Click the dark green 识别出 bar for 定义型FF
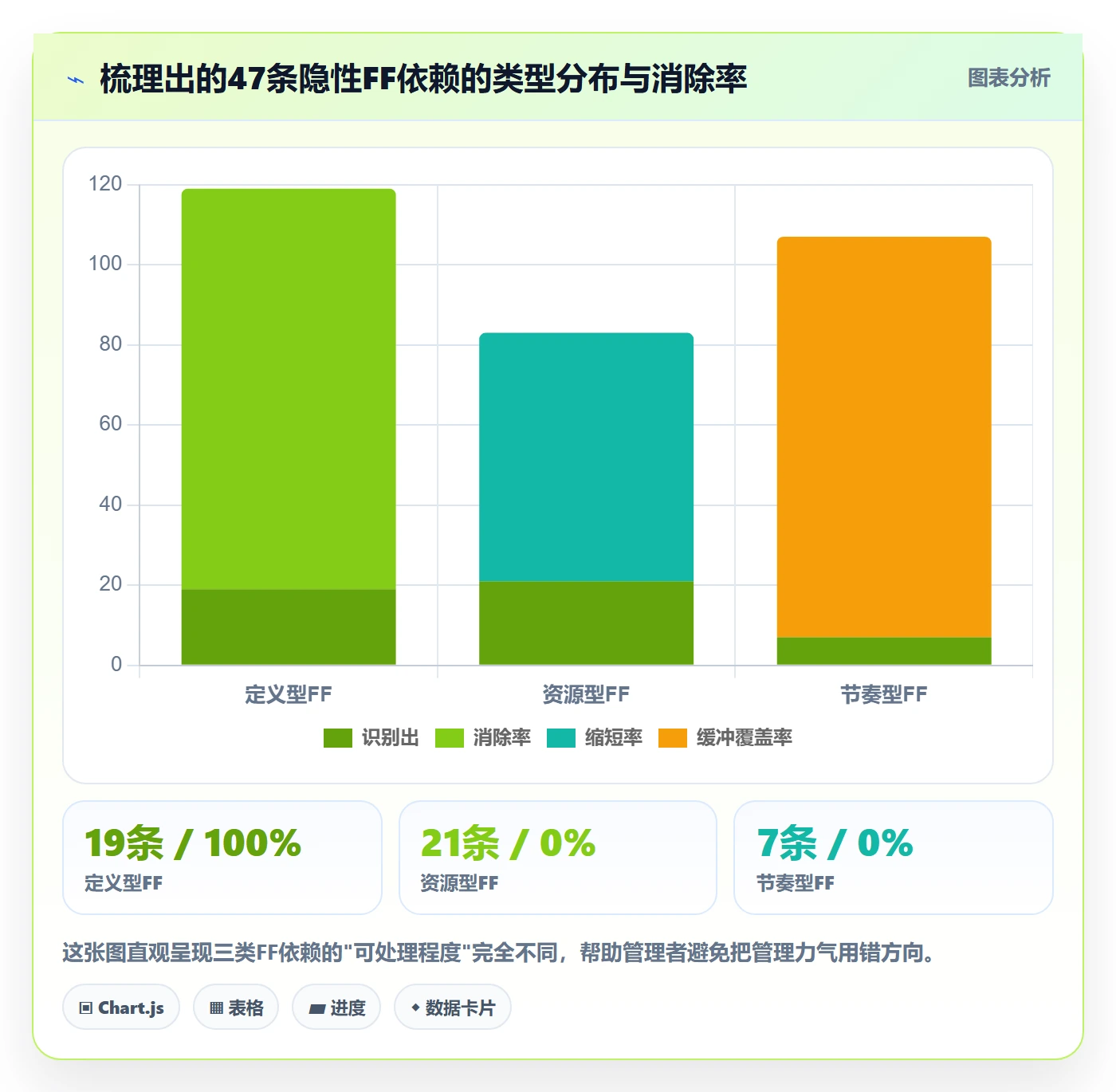The width and height of the screenshot is (1116, 1092). click(x=289, y=627)
